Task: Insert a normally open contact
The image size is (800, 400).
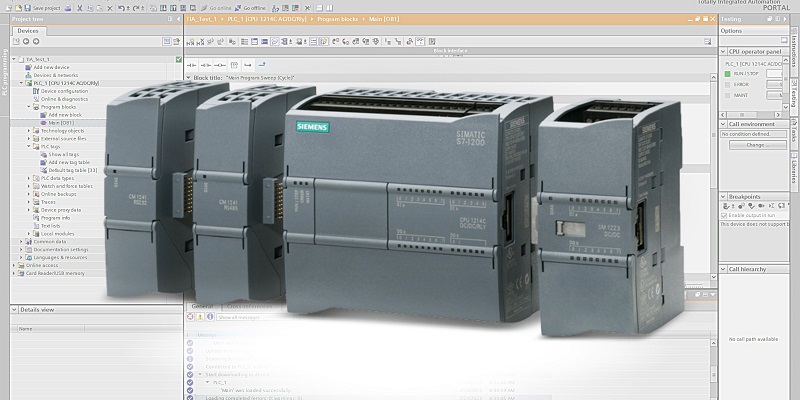Action: tap(191, 65)
